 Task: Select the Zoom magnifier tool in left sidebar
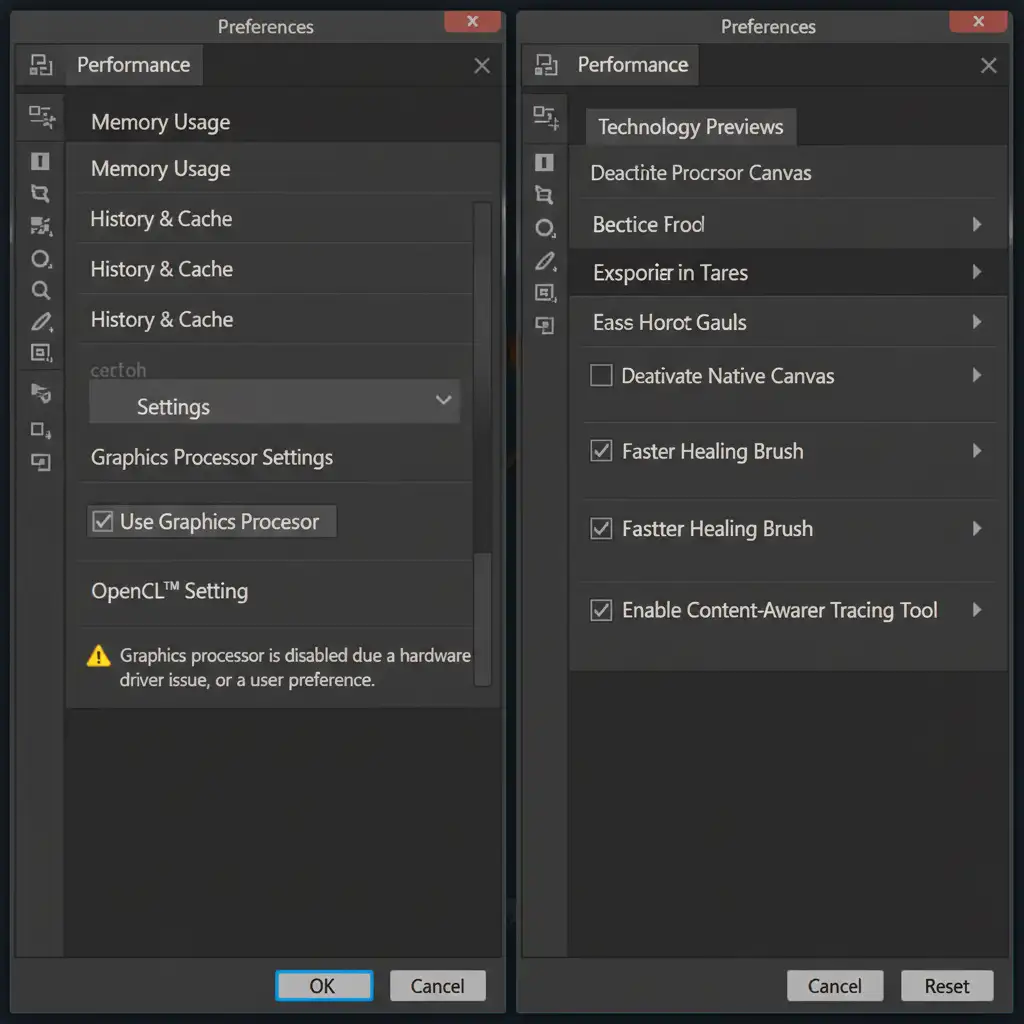(x=41, y=290)
